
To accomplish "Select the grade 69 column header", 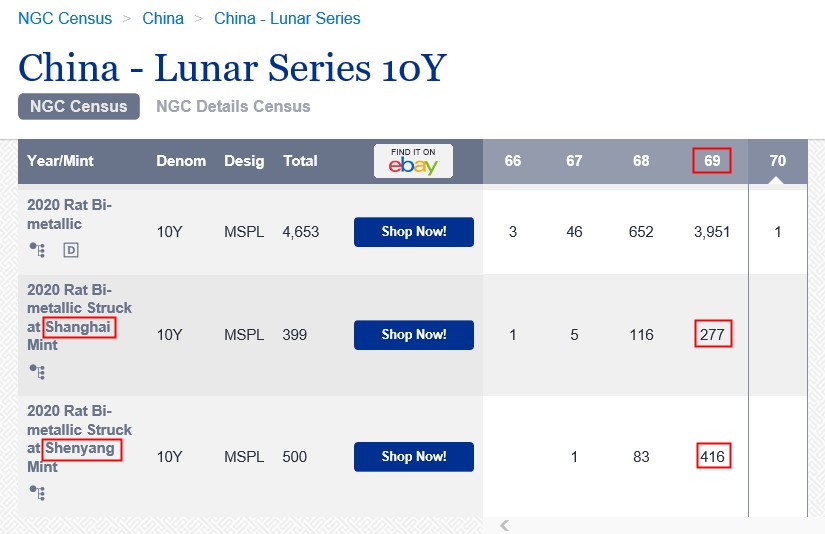I will 712,161.
